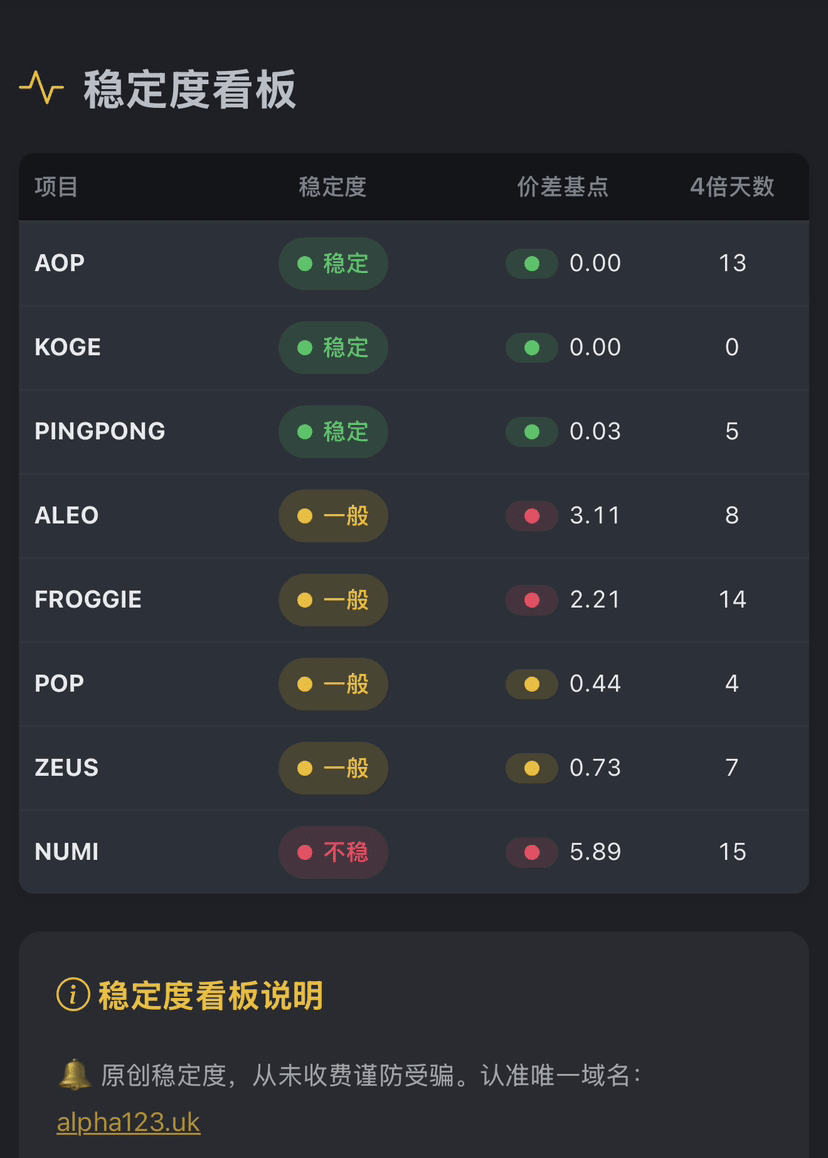
Task: Click the pulse icon beside 稳定度看板 title
Action: point(41,89)
